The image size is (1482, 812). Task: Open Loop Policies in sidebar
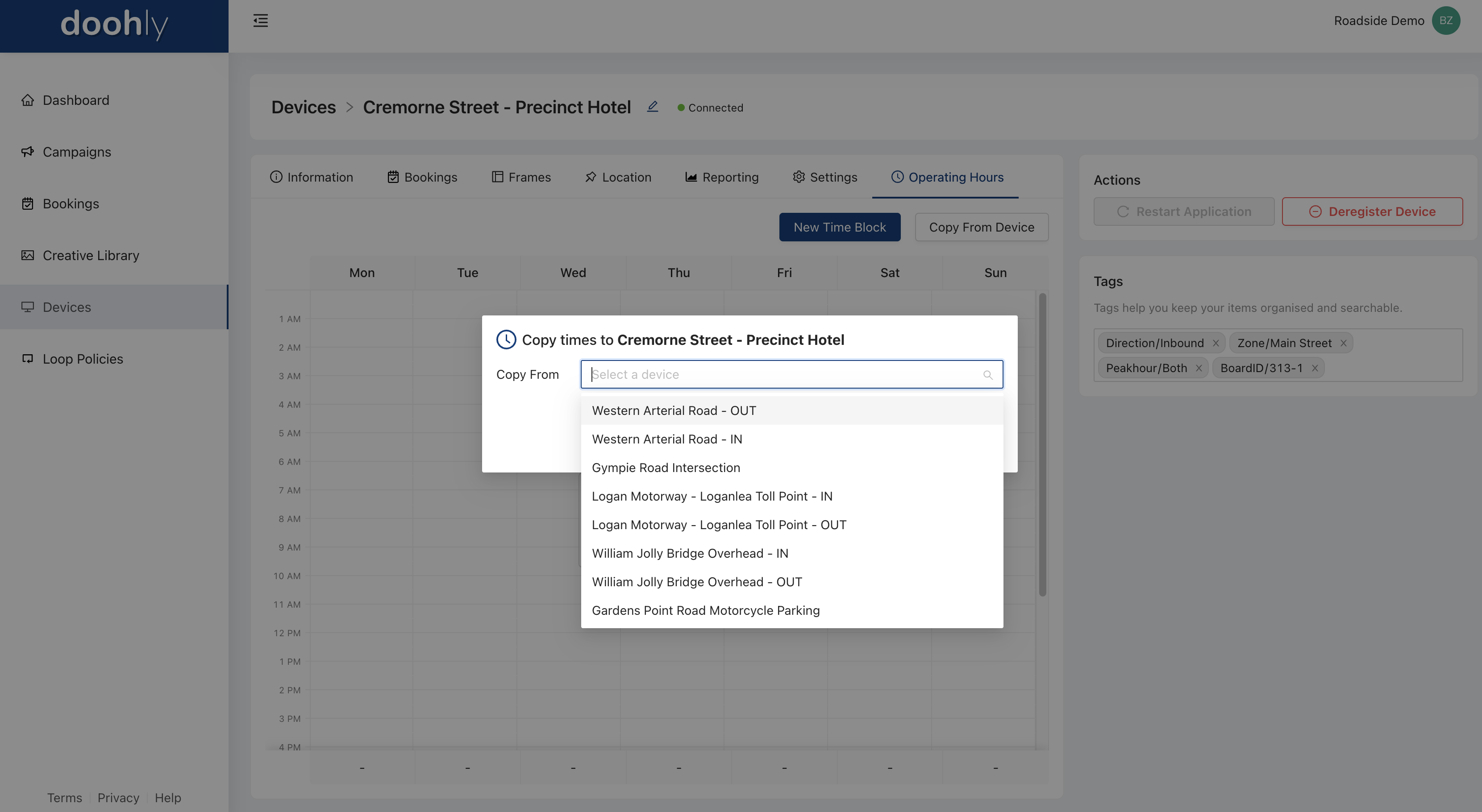click(x=83, y=359)
